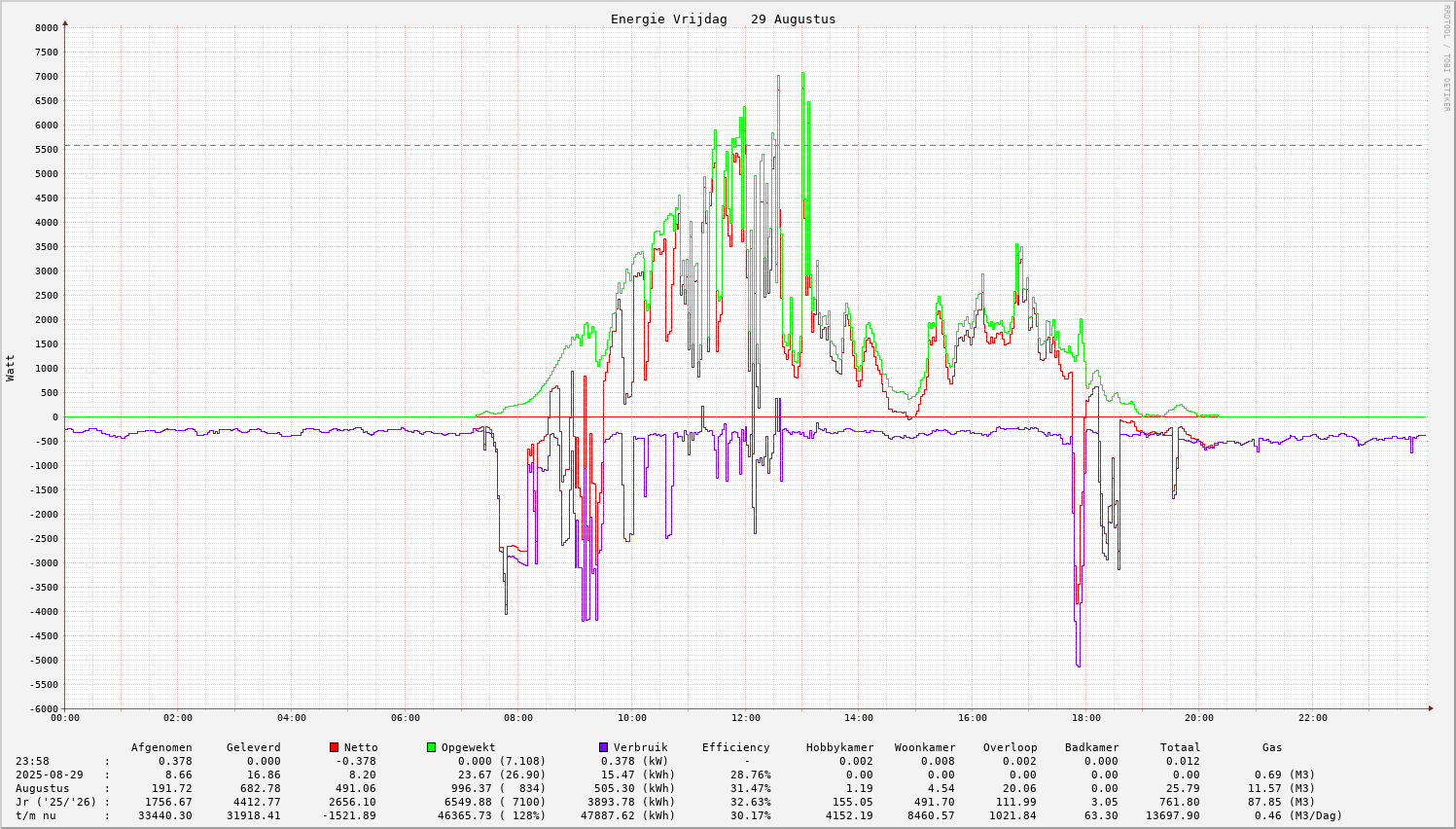Click the 28.76% efficiency value

(x=750, y=775)
